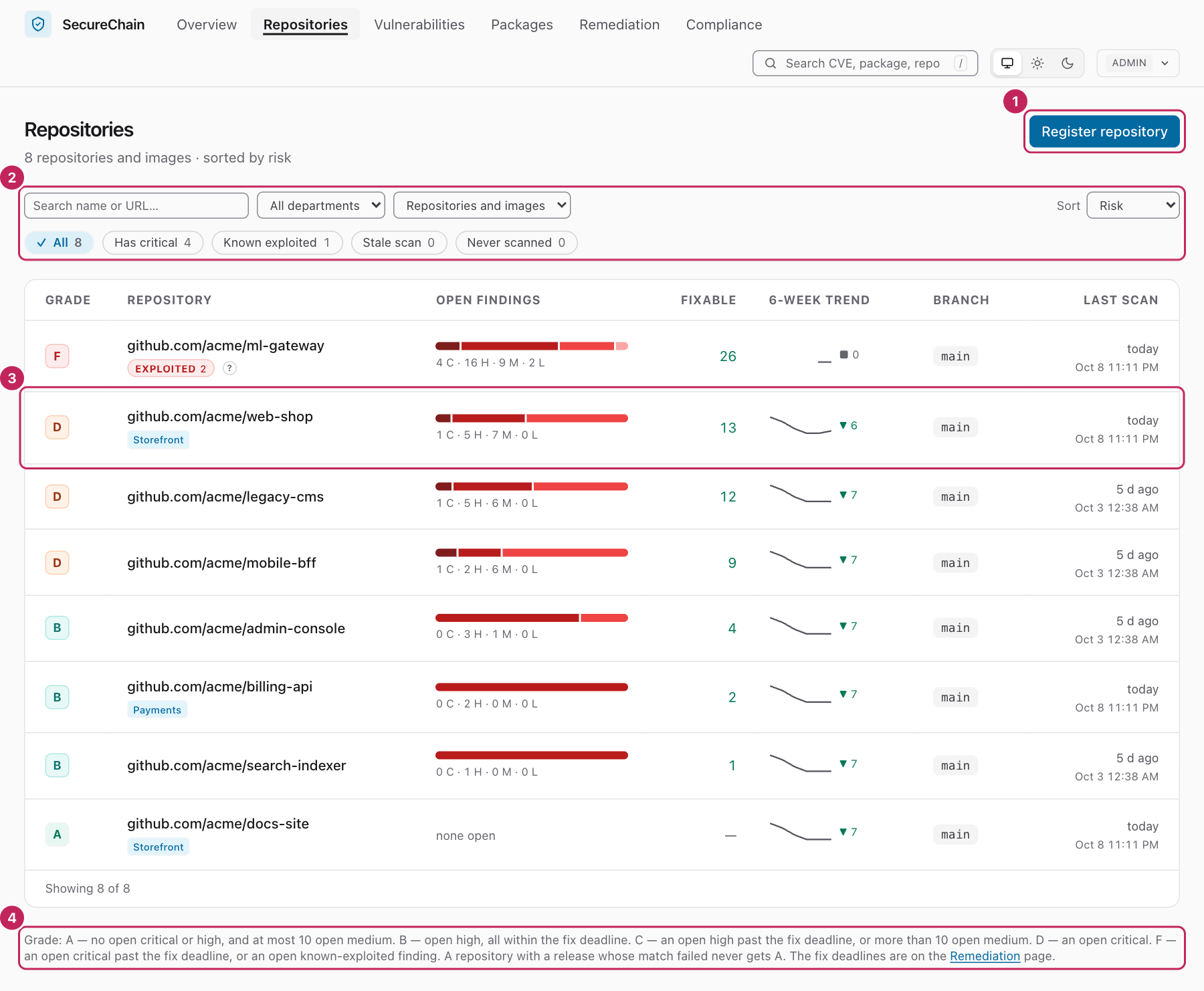Image resolution: width=1204 pixels, height=991 pixels.
Task: Open the Sort by Risk dropdown
Action: click(1133, 205)
